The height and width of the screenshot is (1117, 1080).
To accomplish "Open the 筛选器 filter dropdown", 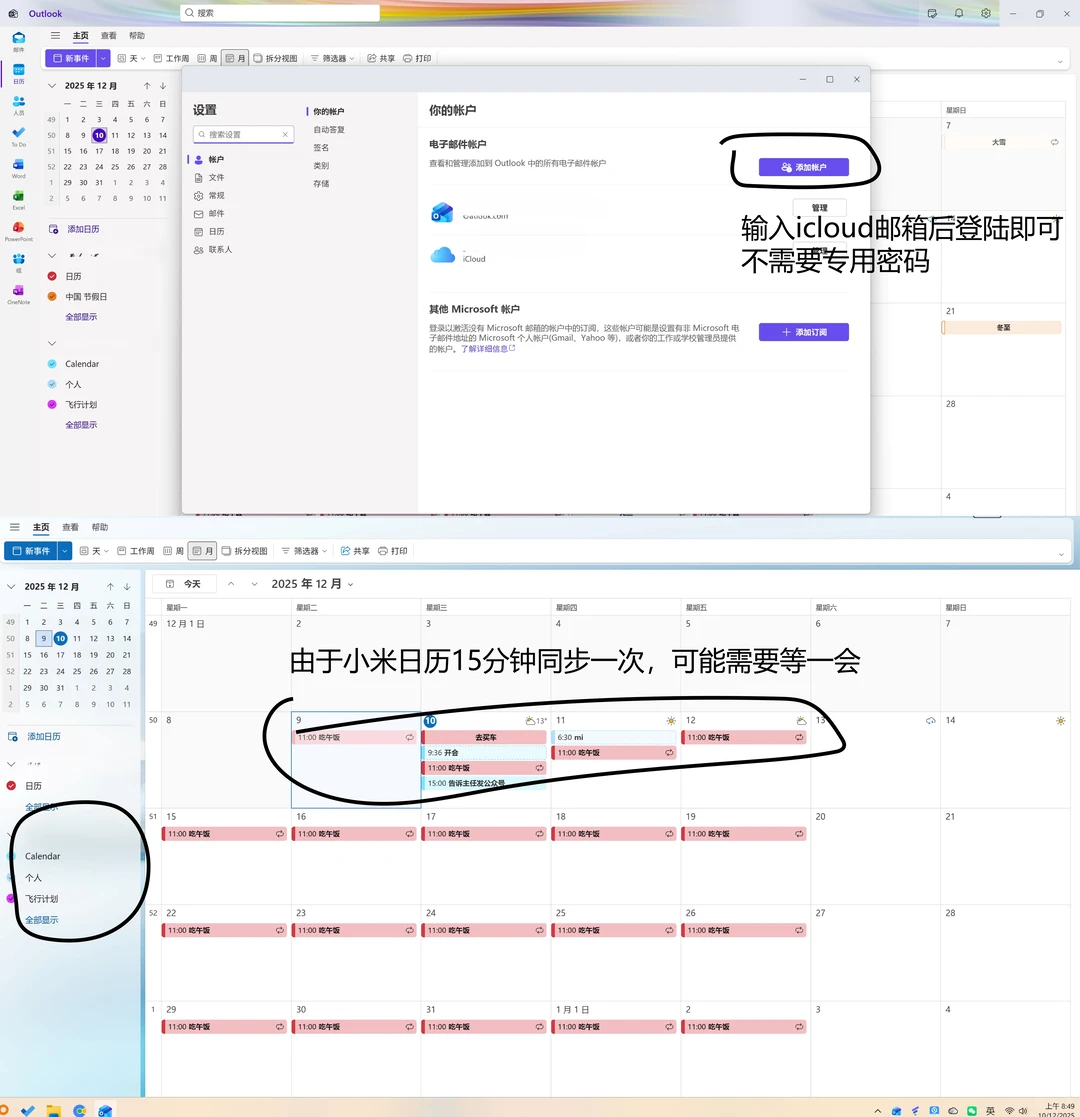I will click(x=303, y=551).
